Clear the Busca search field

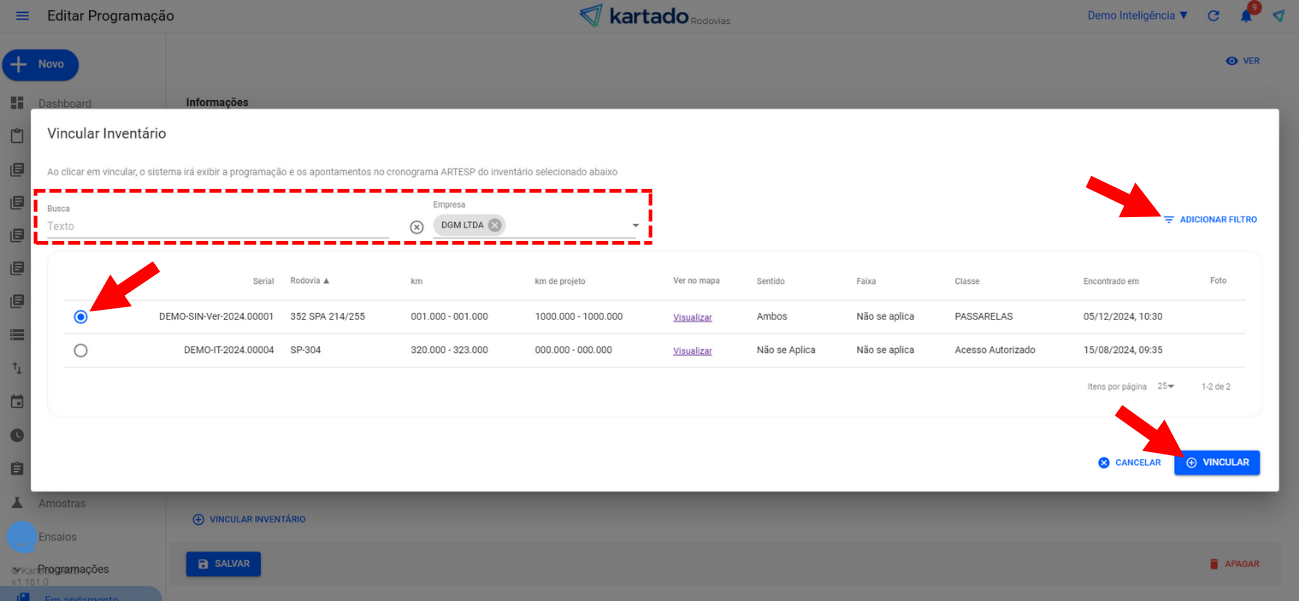pos(417,227)
